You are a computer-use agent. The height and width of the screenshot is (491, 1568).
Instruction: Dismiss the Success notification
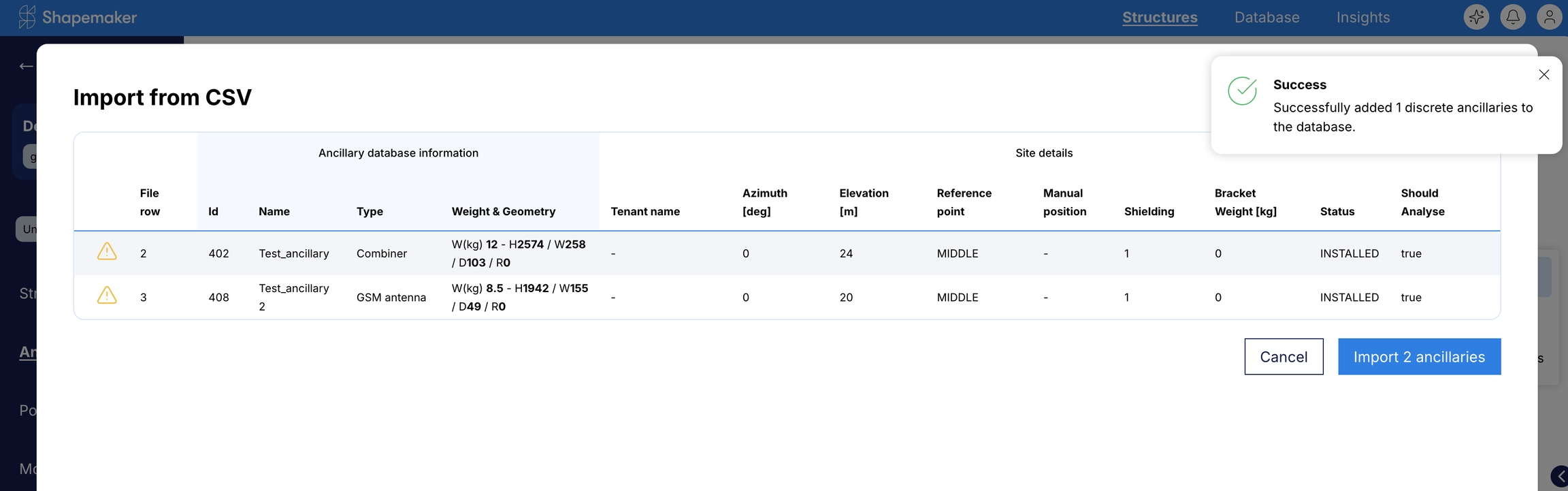(x=1543, y=75)
